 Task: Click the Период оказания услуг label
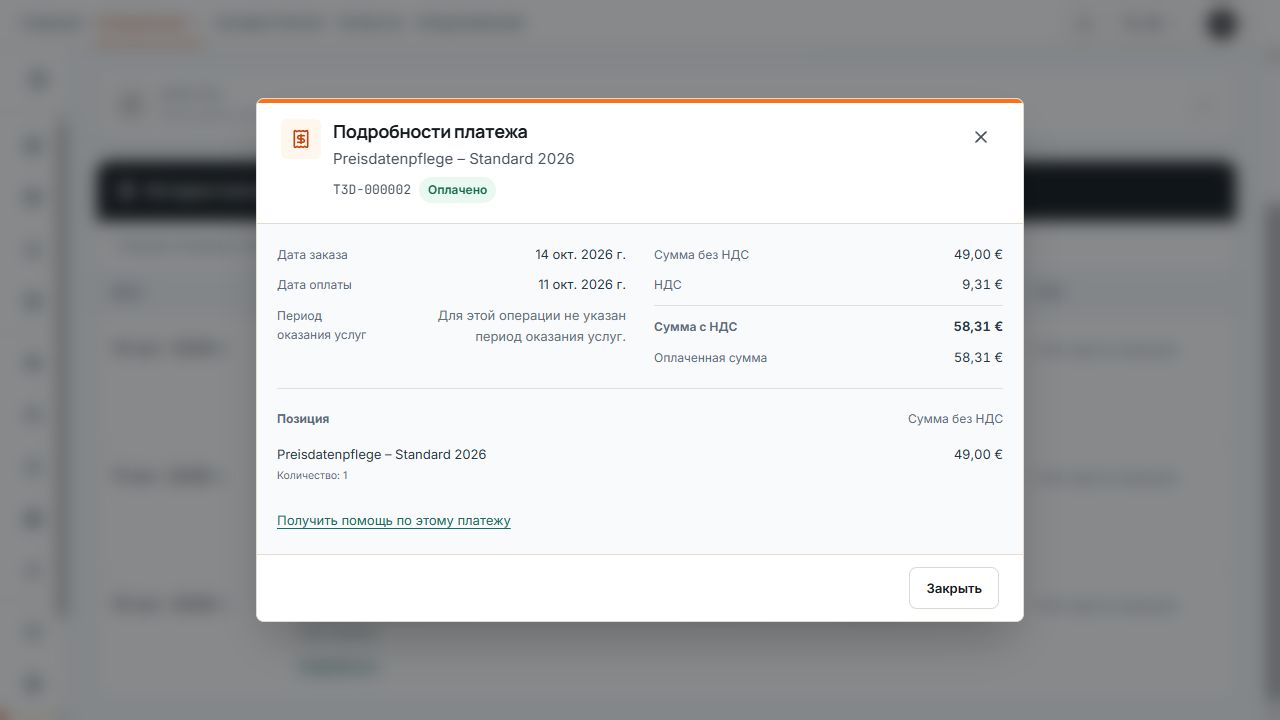(x=322, y=325)
